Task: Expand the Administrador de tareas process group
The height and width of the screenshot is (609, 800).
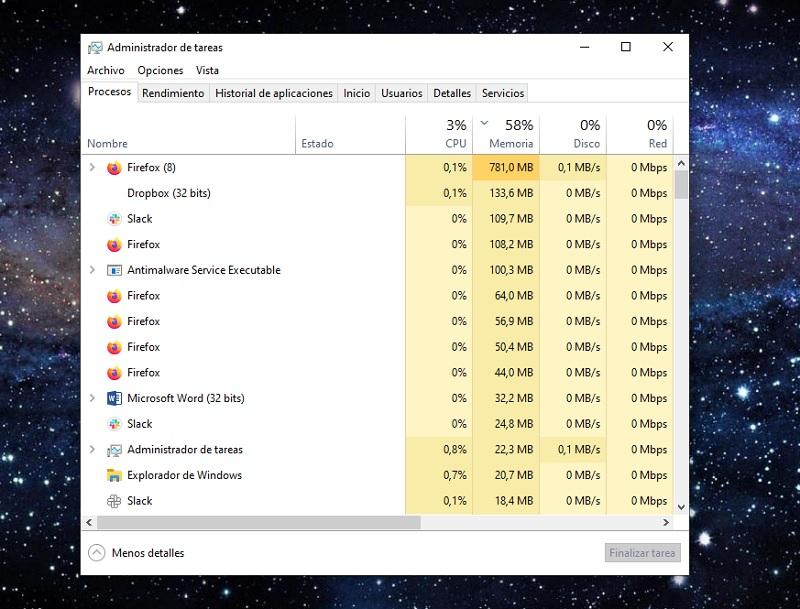Action: [x=92, y=449]
